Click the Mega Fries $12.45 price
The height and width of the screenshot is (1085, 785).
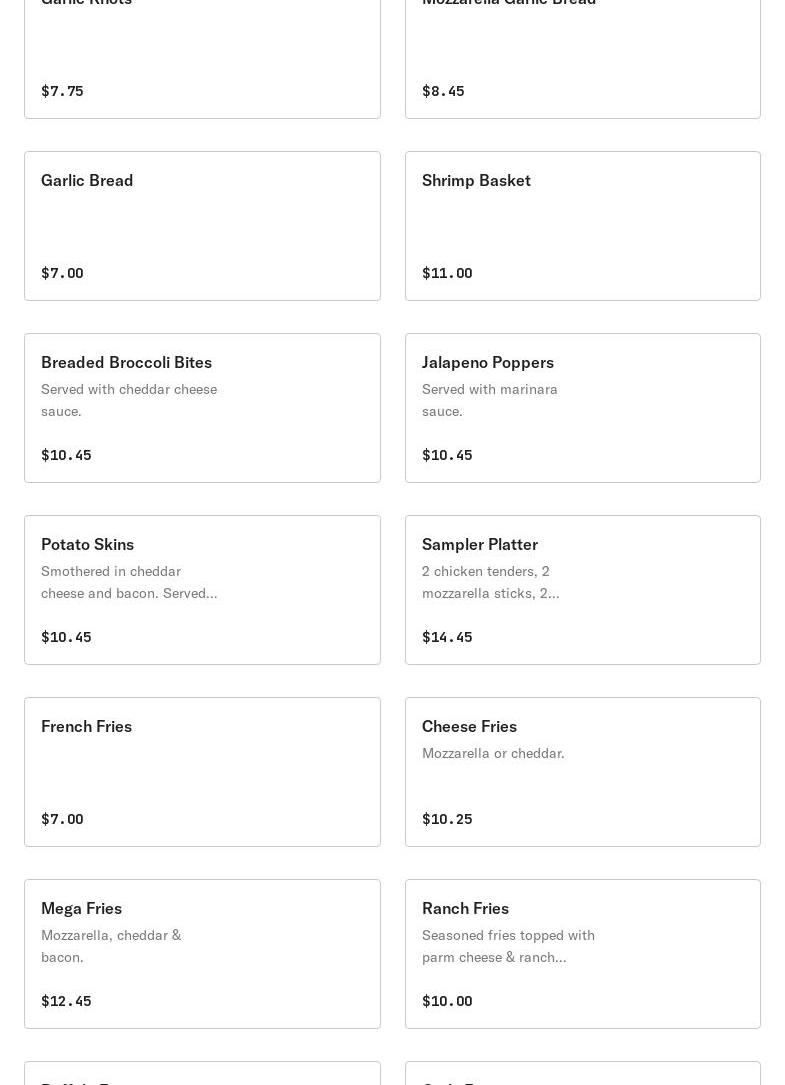pos(66,1001)
